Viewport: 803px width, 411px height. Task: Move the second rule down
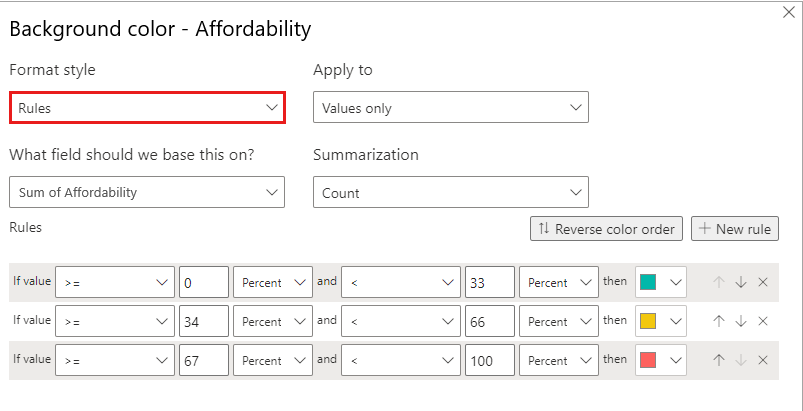741,321
